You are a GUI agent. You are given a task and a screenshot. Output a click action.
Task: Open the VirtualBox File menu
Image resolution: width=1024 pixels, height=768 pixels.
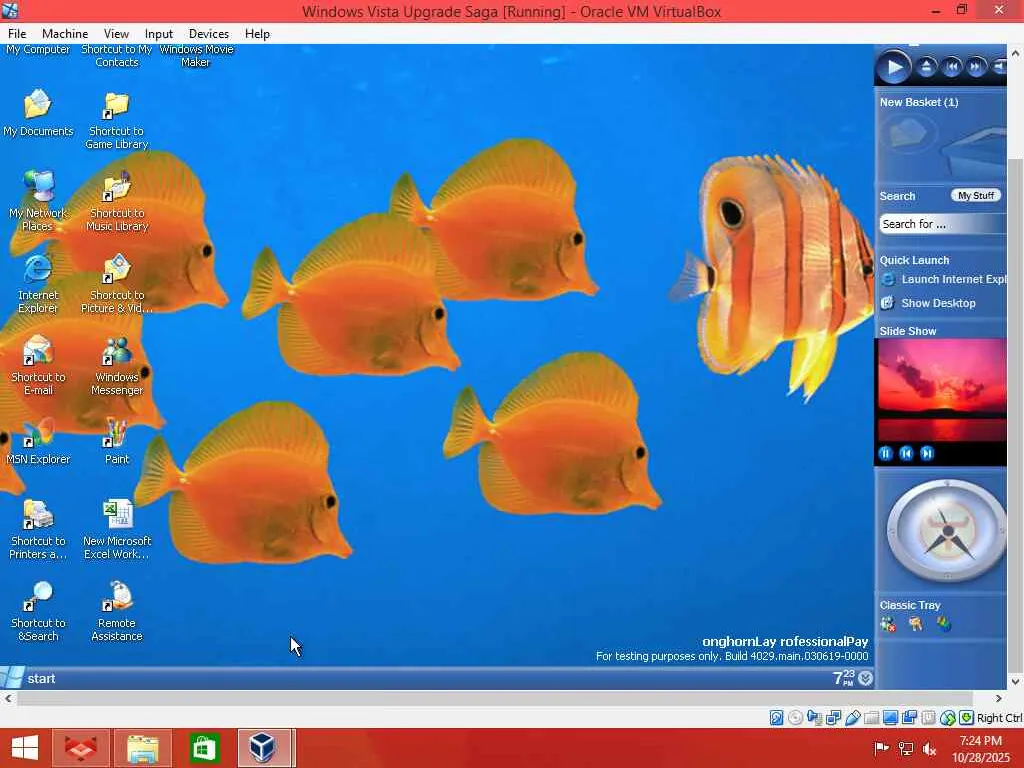(x=17, y=34)
